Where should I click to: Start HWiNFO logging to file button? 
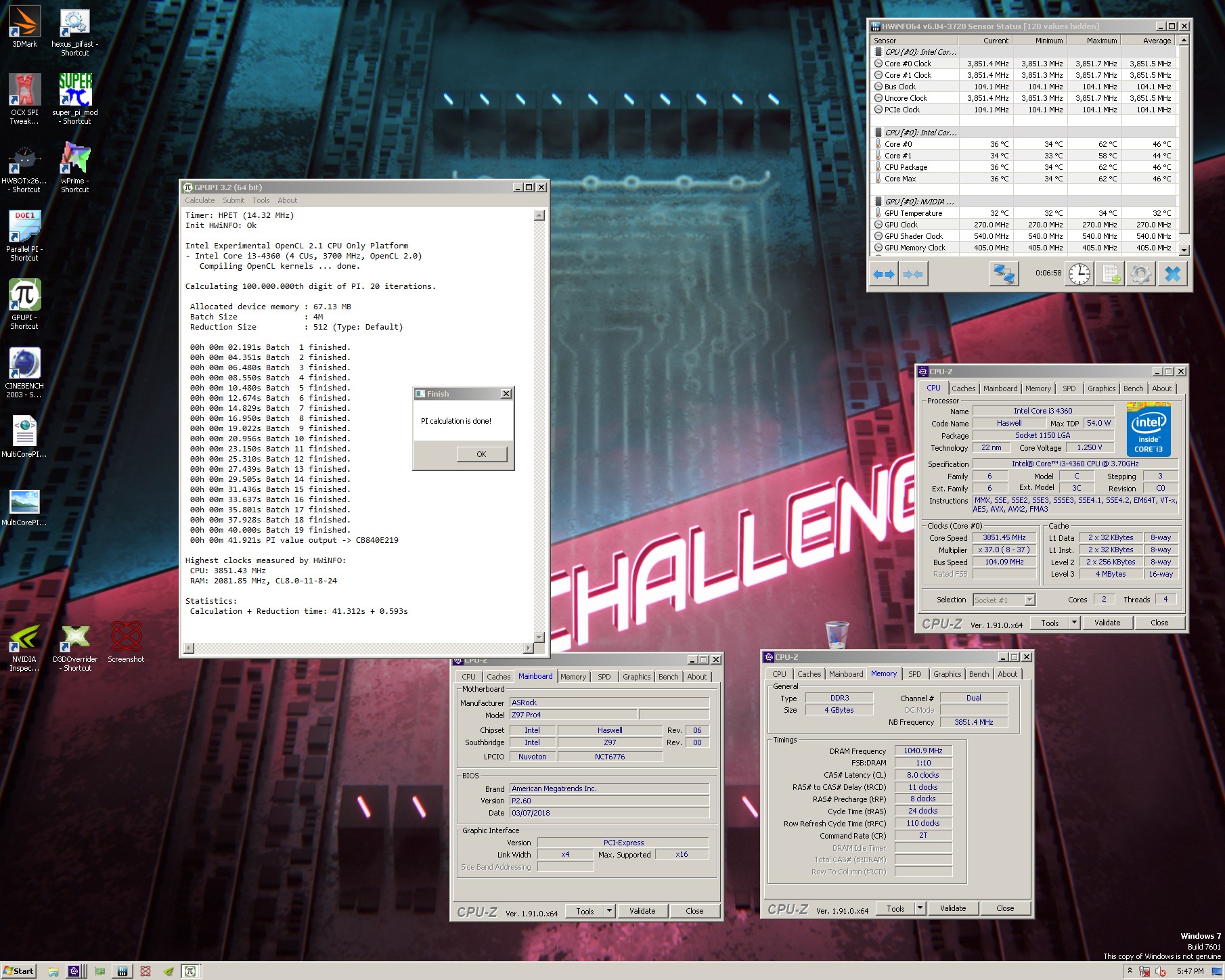pyautogui.click(x=1110, y=274)
